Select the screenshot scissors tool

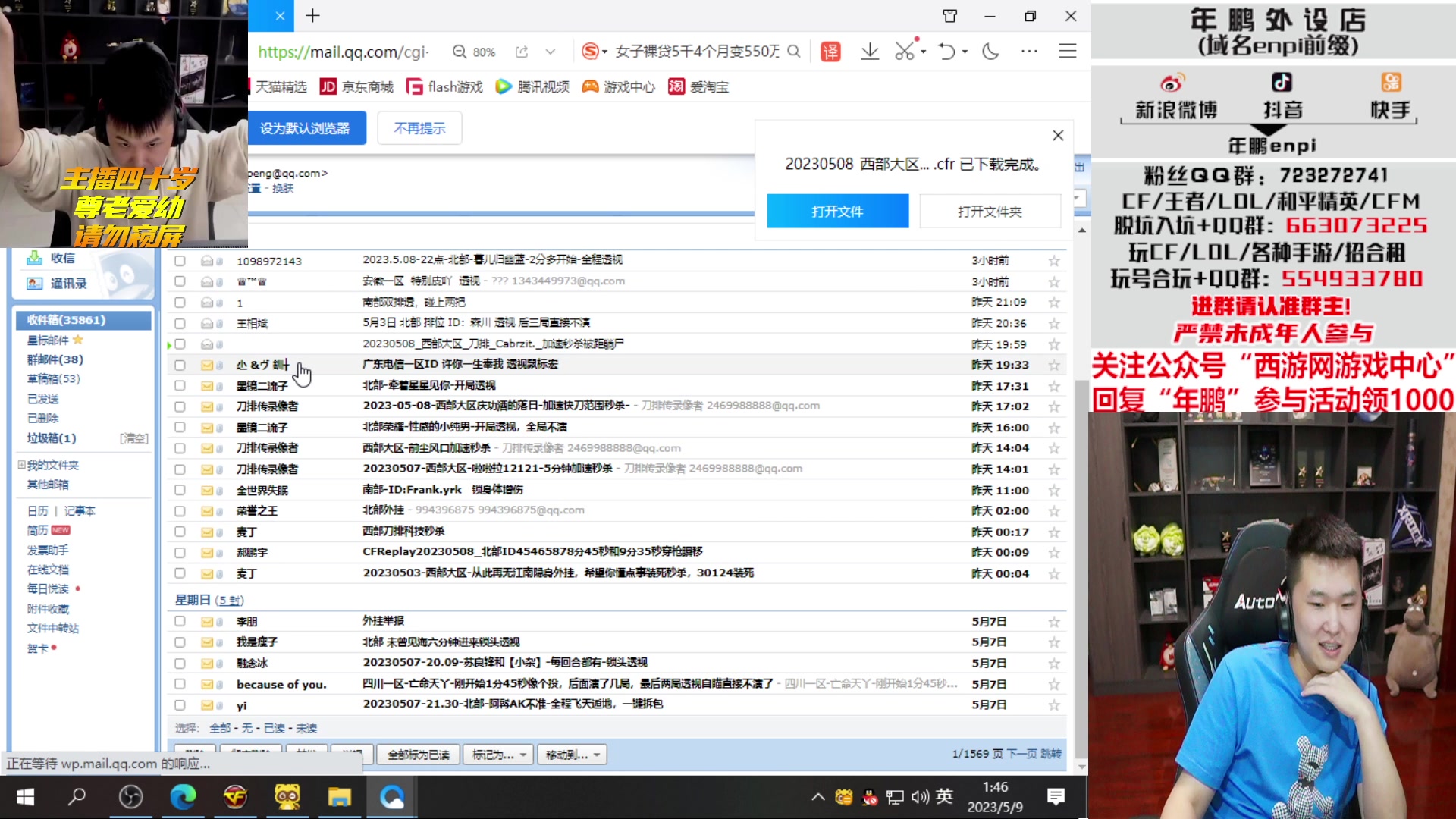click(x=905, y=52)
